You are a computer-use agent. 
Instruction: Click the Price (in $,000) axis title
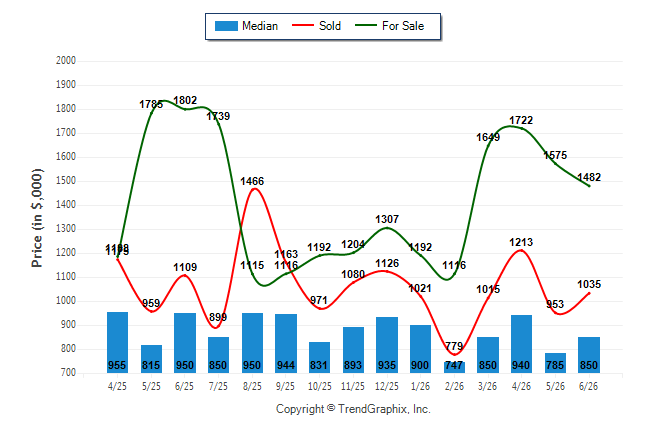coord(37,218)
